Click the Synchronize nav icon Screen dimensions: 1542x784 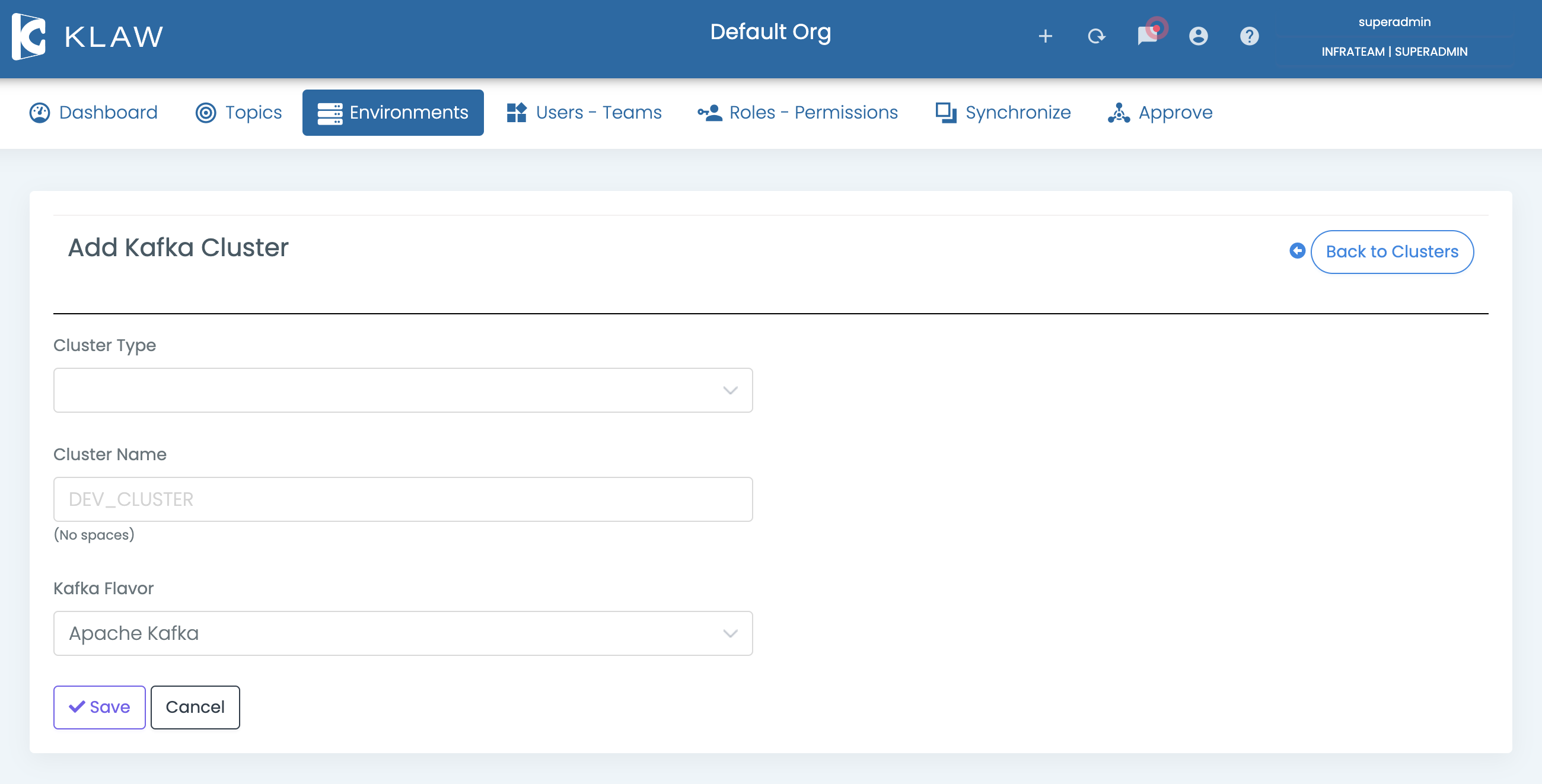[x=946, y=113]
